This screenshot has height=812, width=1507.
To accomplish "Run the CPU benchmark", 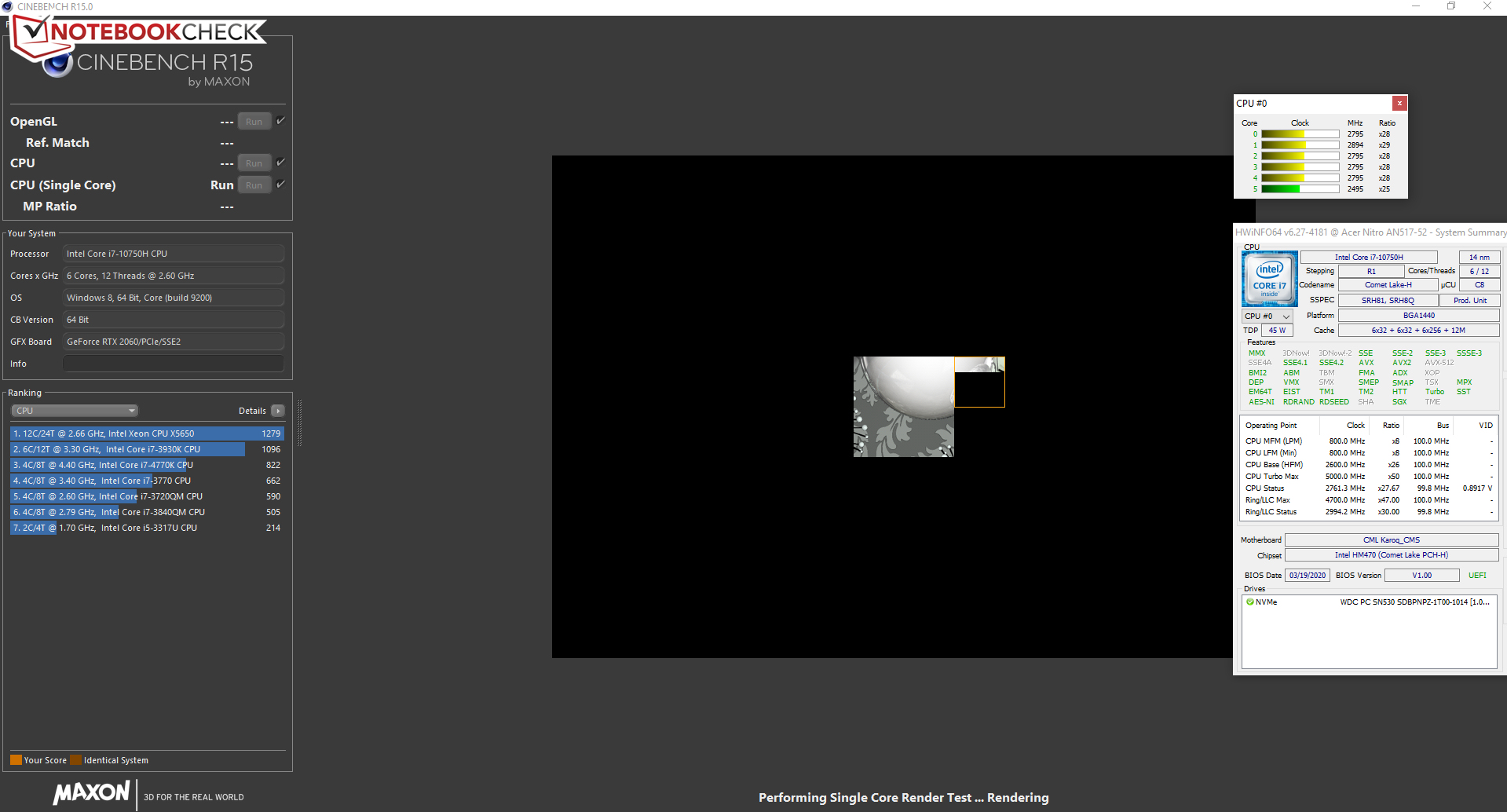I will (x=254, y=163).
